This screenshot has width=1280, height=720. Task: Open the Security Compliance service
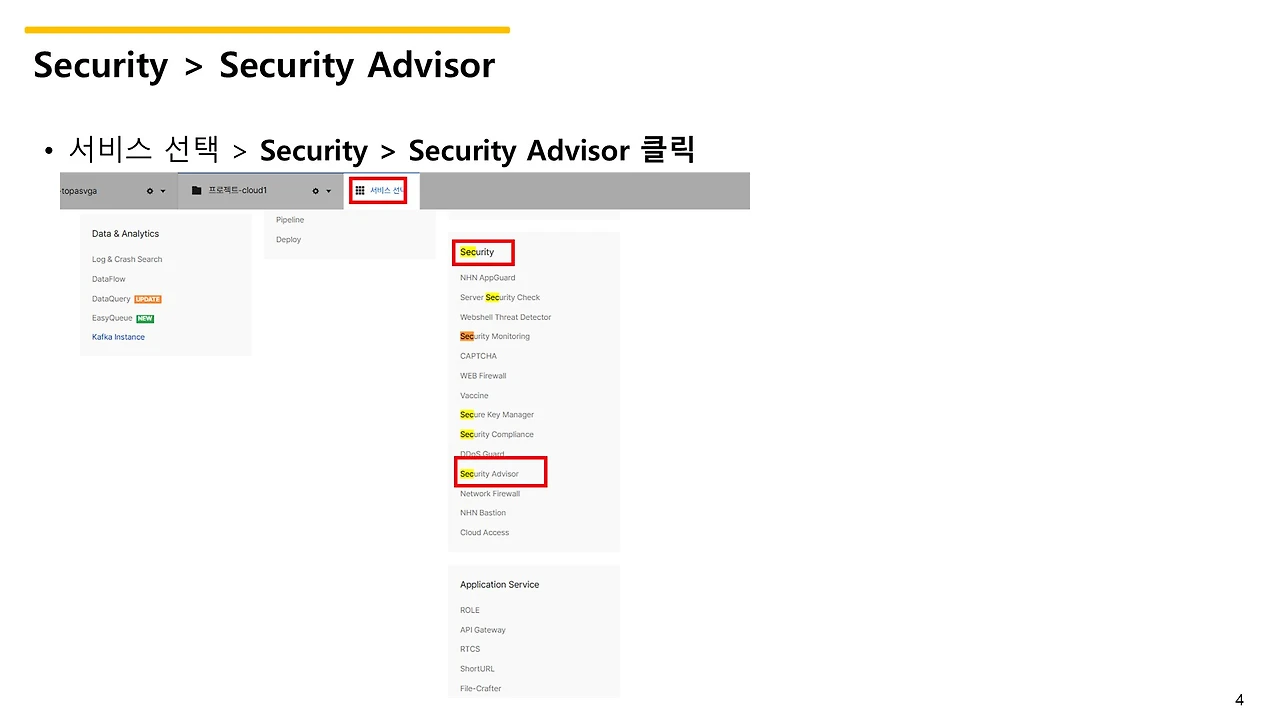tap(497, 434)
